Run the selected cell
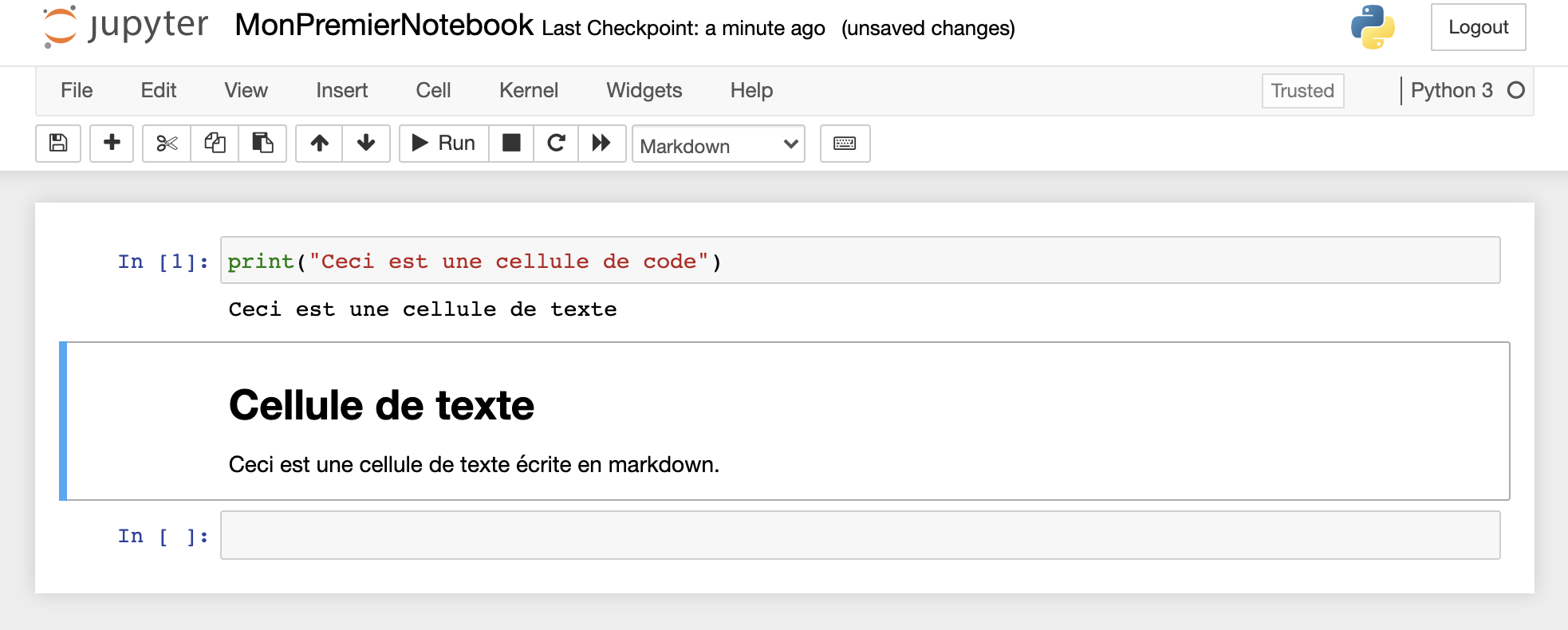The height and width of the screenshot is (630, 1568). coord(444,144)
